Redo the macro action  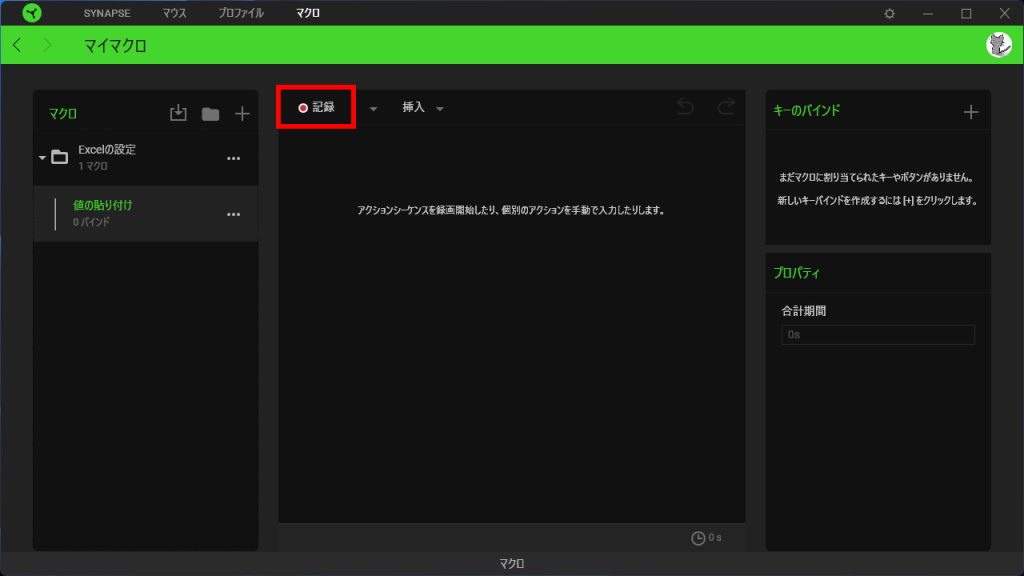point(726,106)
